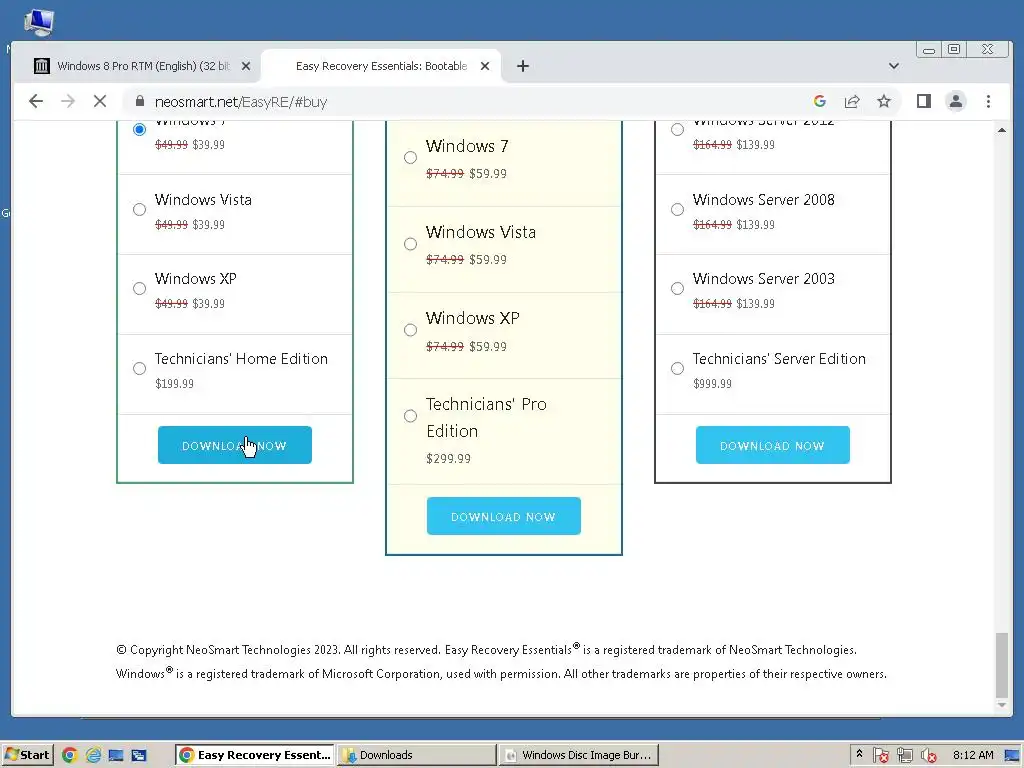Image resolution: width=1024 pixels, height=768 pixels.
Task: Select Technicians' Pro Edition option
Action: [410, 416]
